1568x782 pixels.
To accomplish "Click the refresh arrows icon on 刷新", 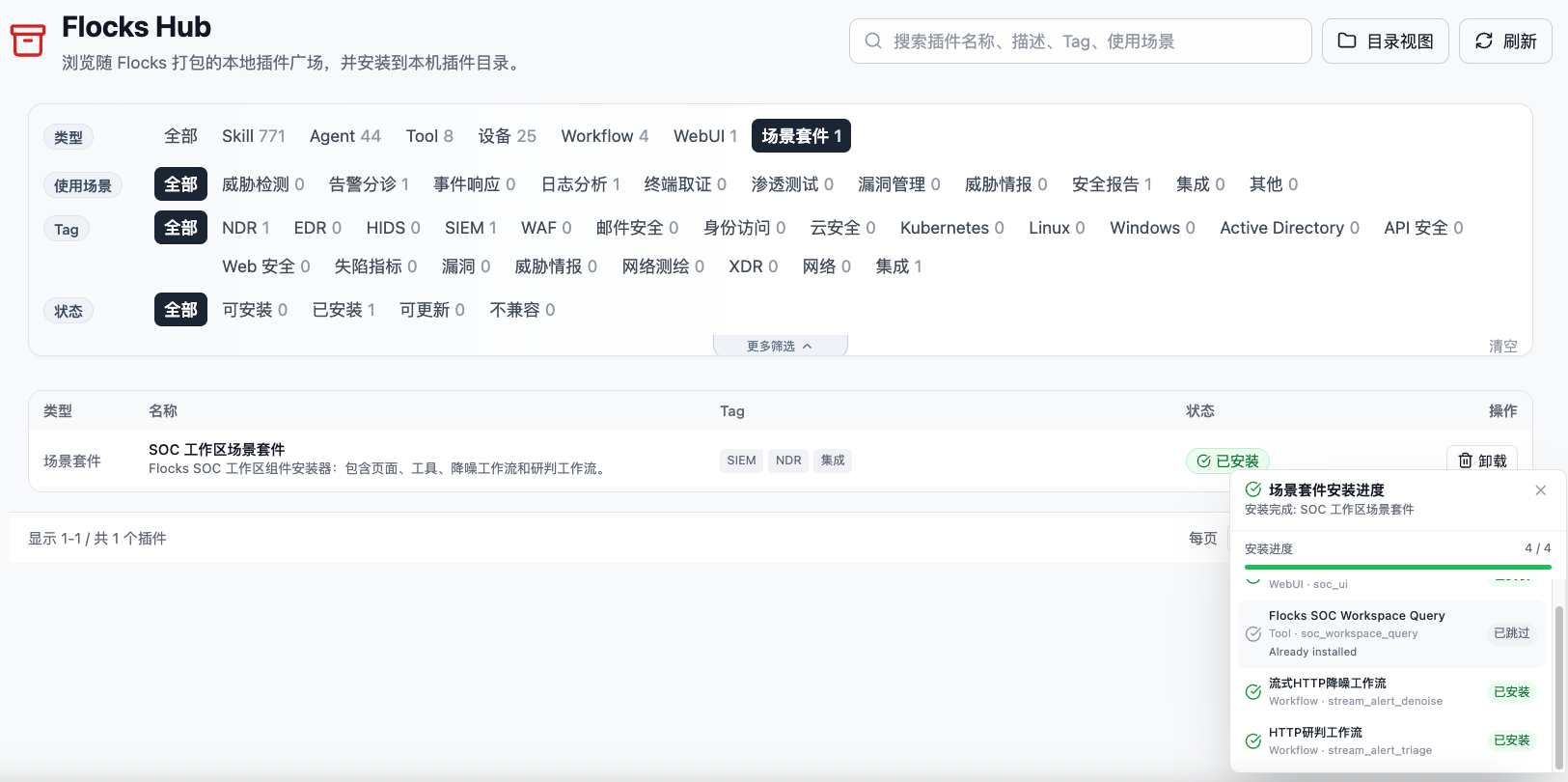I will point(1484,41).
